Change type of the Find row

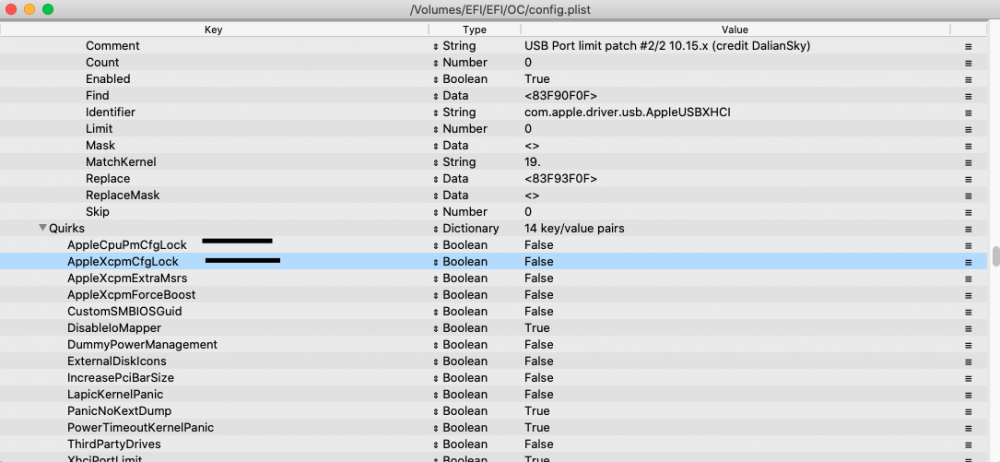pyautogui.click(x=436, y=96)
